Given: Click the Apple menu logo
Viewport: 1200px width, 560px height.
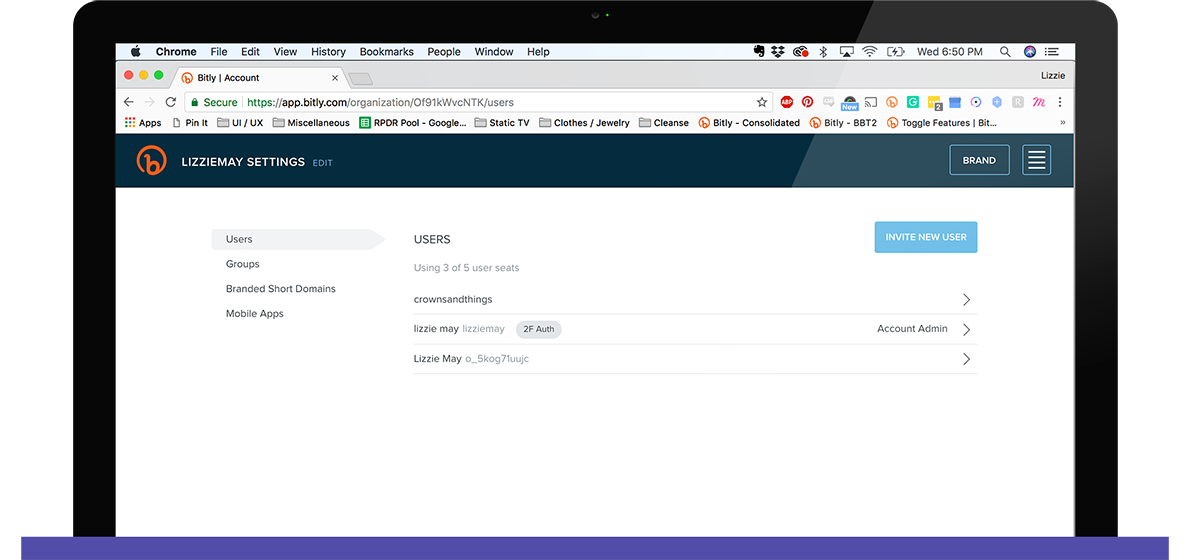Looking at the screenshot, I should [135, 52].
